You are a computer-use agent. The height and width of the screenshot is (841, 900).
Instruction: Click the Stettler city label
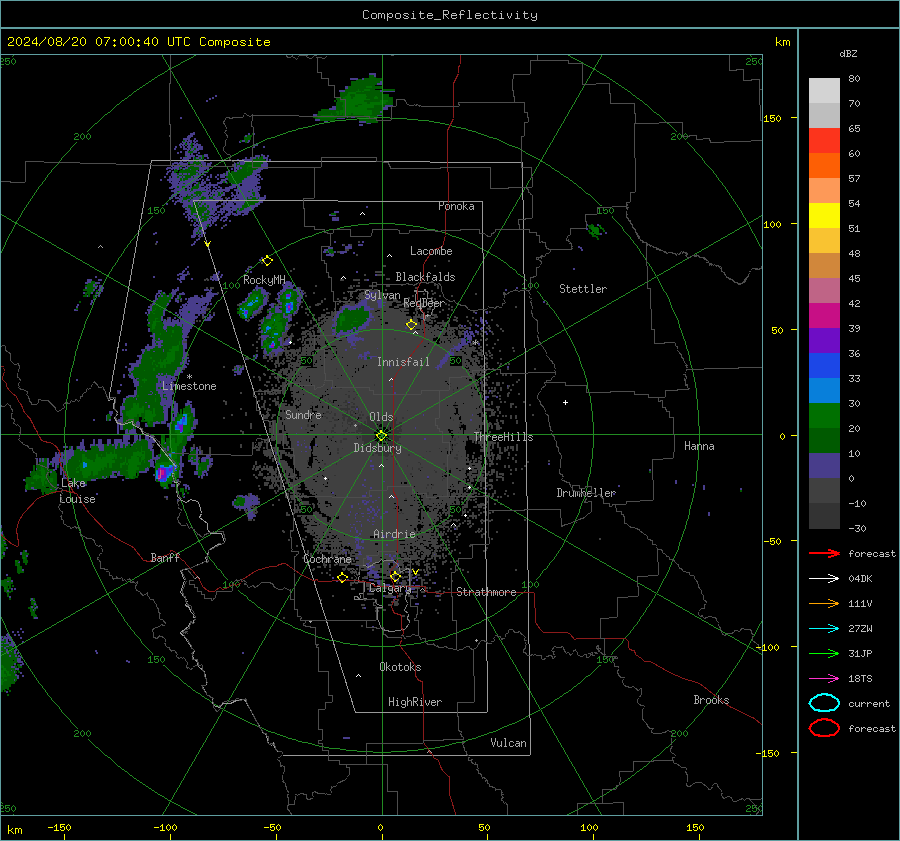click(583, 289)
